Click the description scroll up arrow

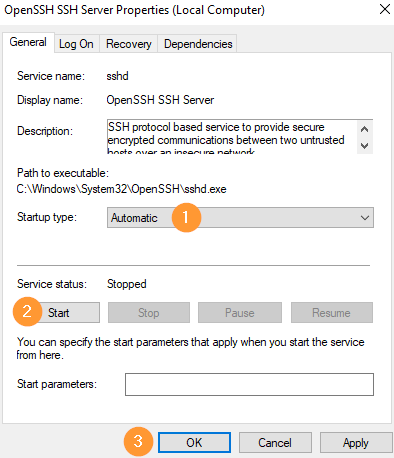(x=365, y=129)
